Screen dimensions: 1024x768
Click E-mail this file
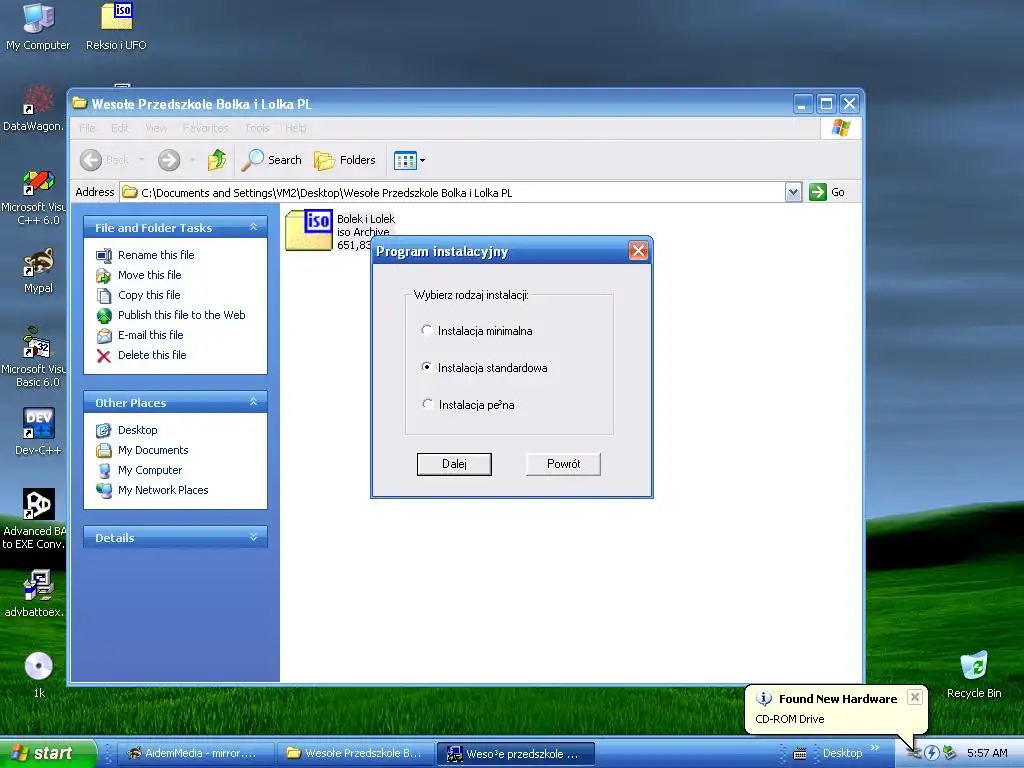click(150, 335)
